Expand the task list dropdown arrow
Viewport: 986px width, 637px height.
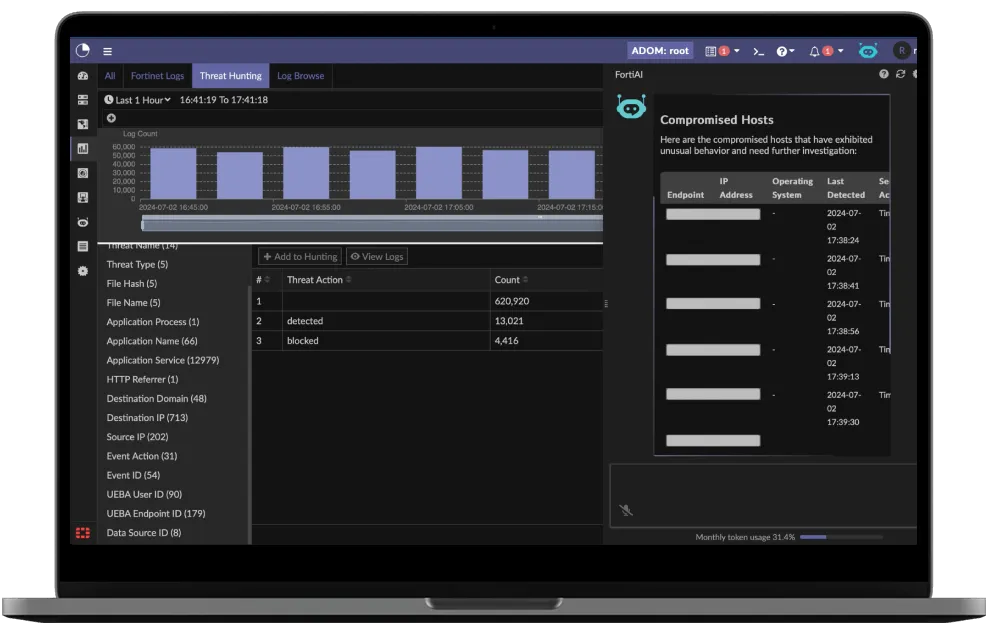[x=737, y=51]
